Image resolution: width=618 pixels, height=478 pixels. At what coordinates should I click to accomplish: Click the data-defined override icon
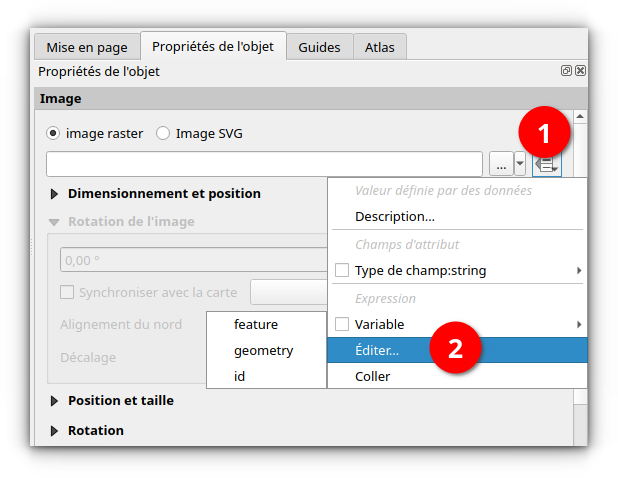pyautogui.click(x=547, y=164)
